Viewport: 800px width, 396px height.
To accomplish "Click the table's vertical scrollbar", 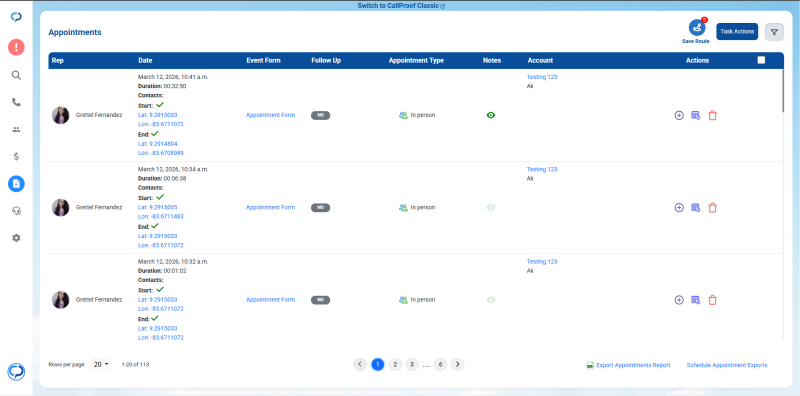I will pyautogui.click(x=782, y=91).
